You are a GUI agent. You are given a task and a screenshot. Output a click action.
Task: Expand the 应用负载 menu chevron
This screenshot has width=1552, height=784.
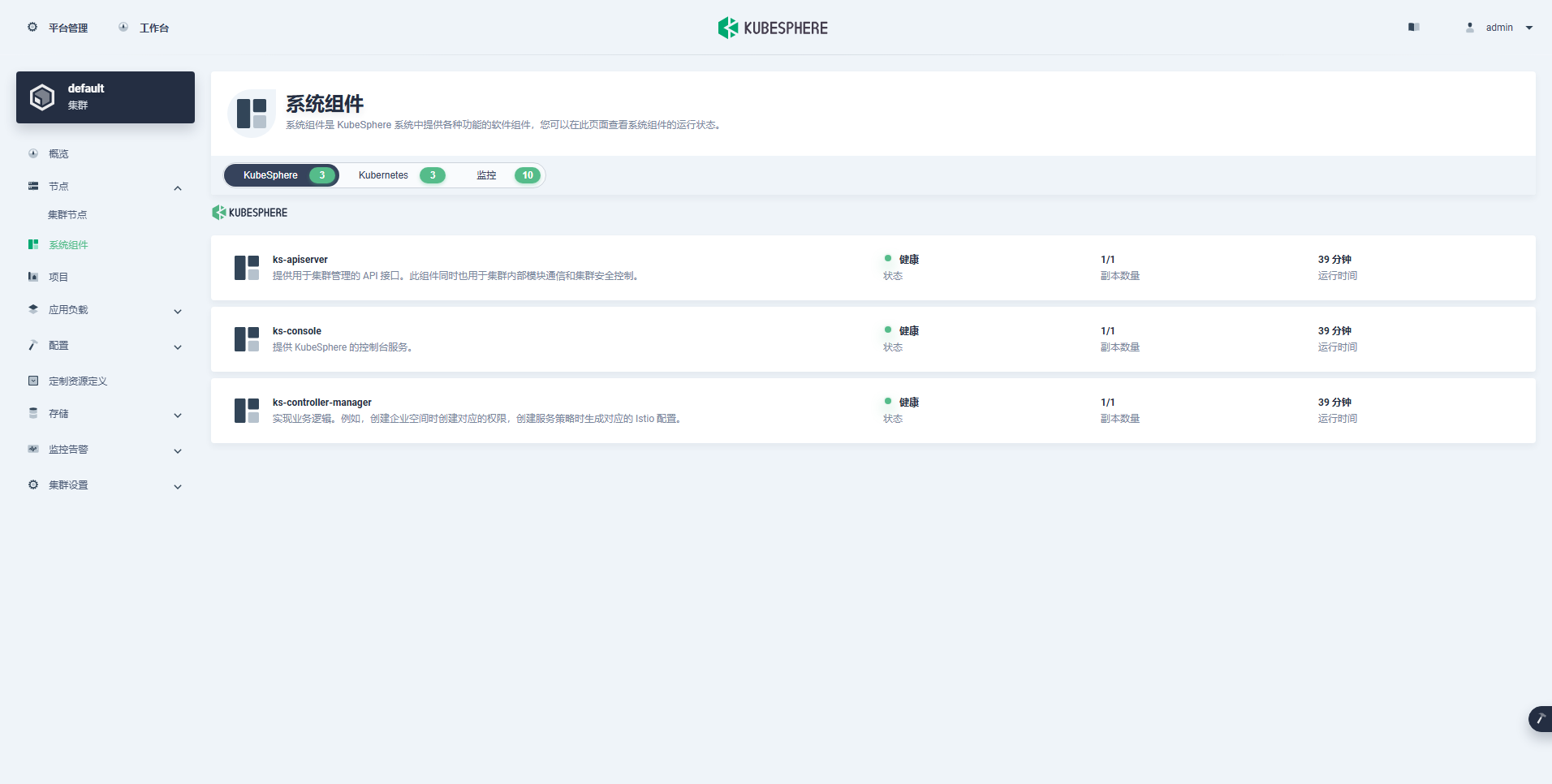178,312
